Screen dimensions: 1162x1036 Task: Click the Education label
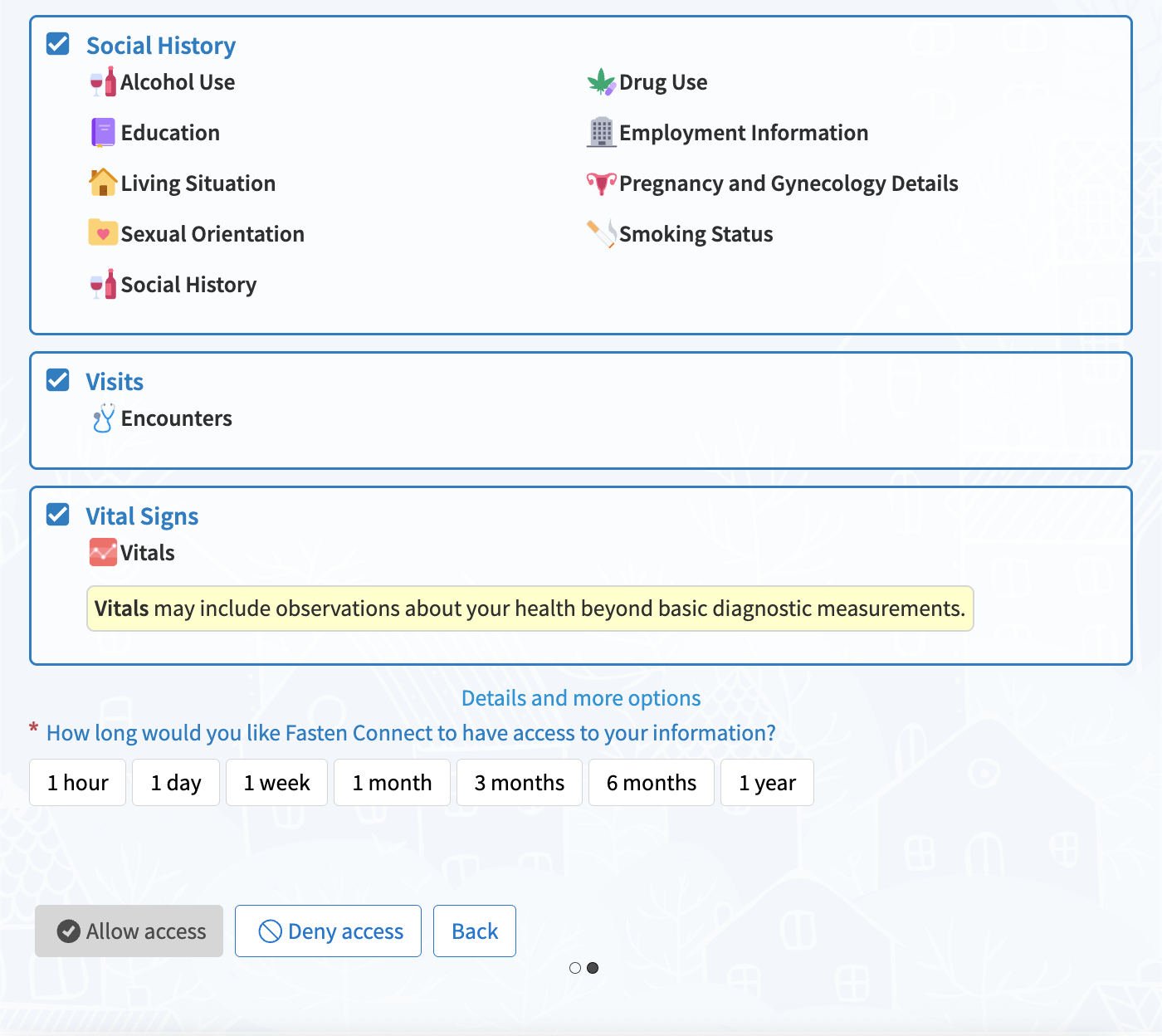pos(170,133)
